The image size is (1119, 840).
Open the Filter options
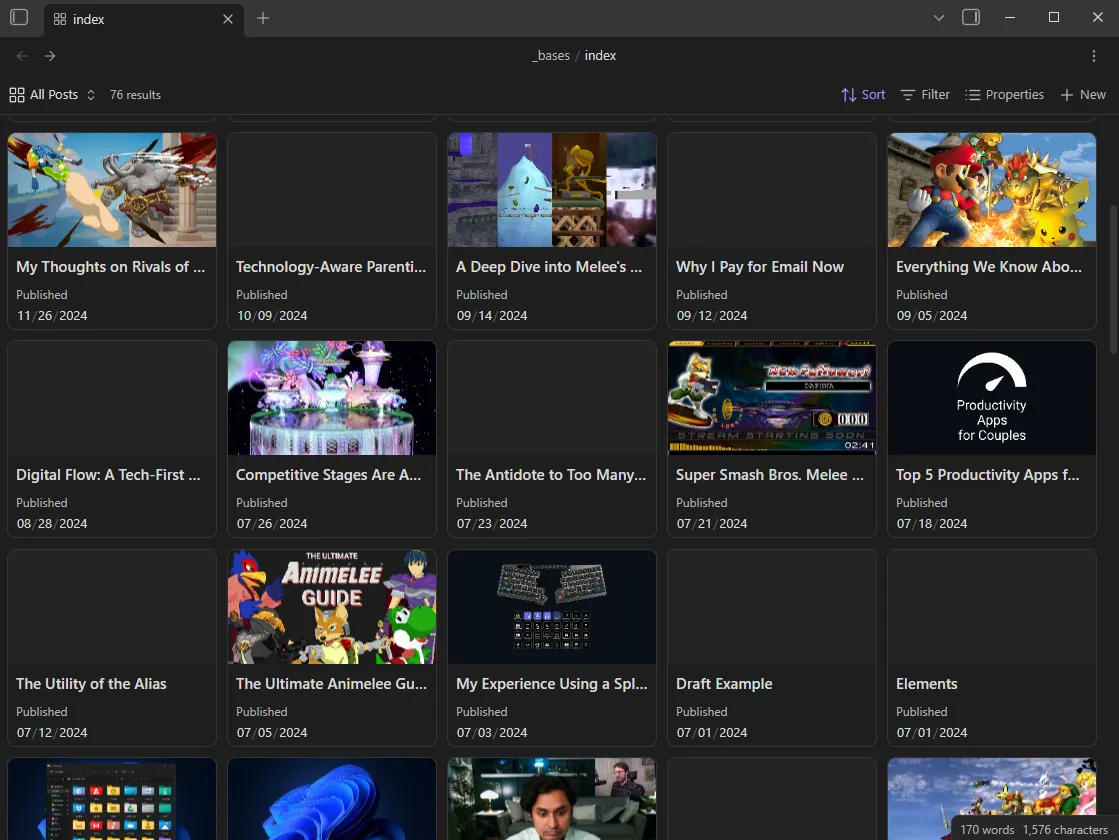tap(925, 95)
